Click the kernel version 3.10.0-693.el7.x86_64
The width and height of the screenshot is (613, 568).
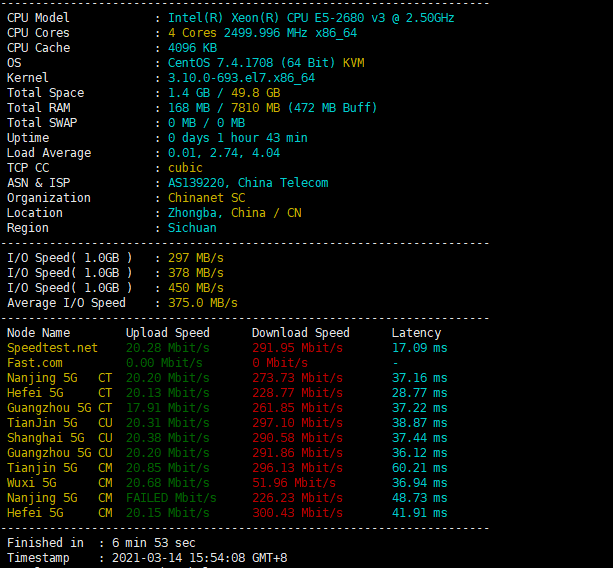[241, 78]
